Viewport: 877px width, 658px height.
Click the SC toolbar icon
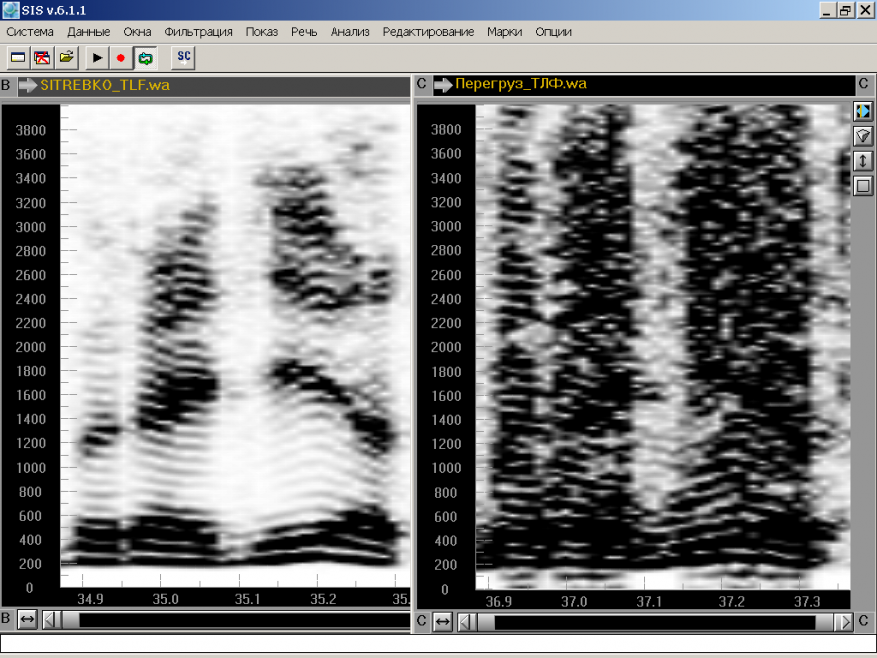click(183, 57)
